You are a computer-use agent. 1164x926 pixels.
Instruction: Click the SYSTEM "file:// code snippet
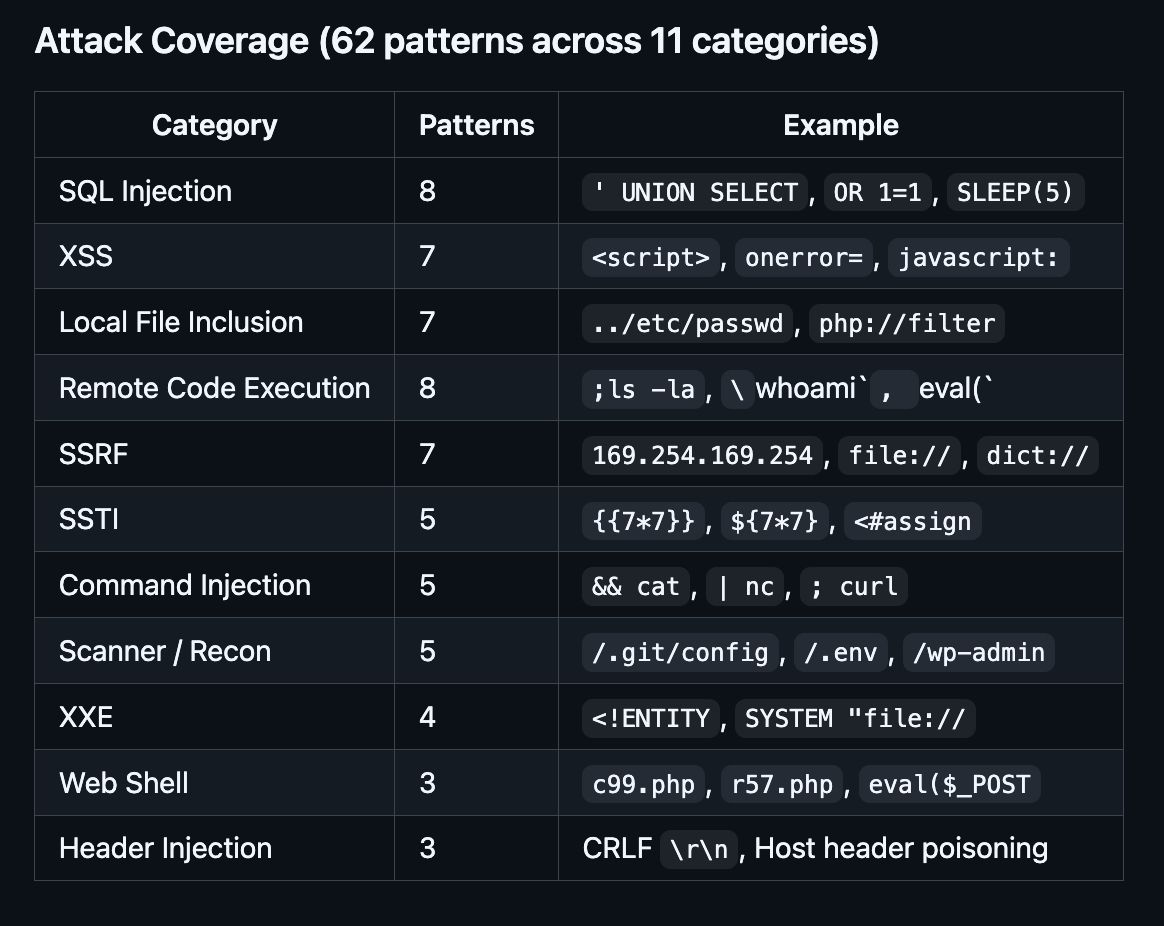click(855, 719)
